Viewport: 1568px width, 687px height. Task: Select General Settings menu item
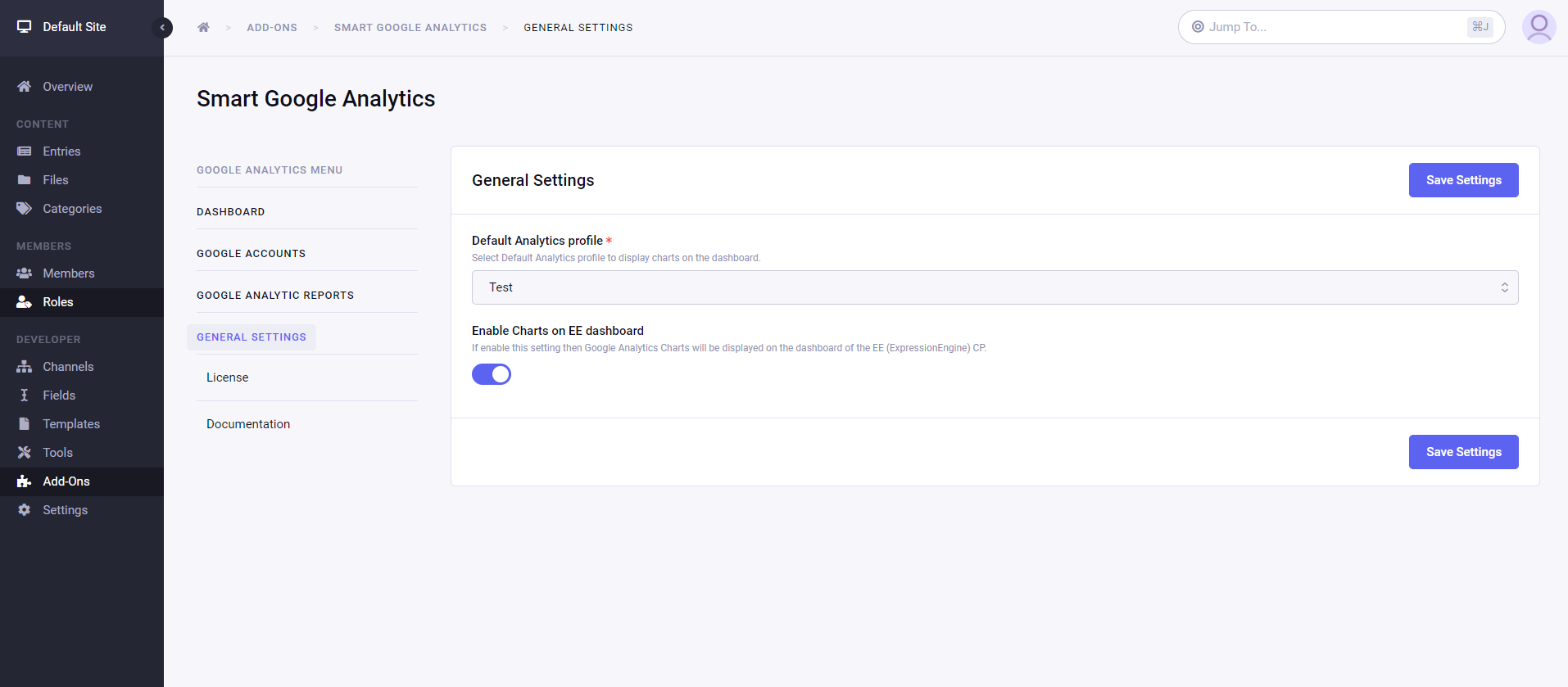pos(252,337)
